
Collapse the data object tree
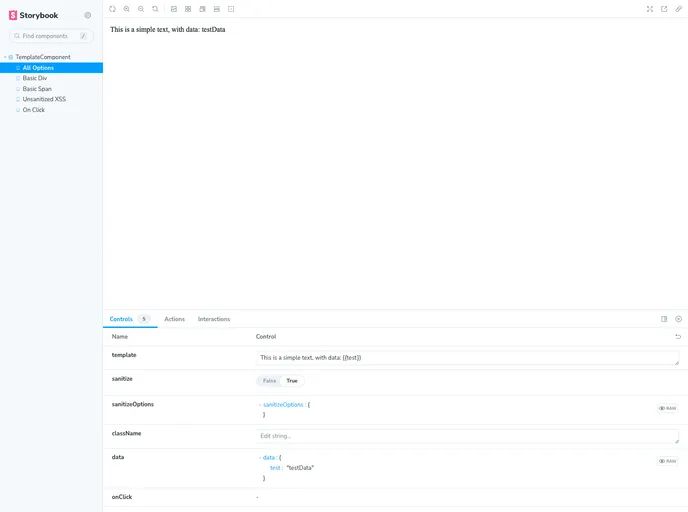click(x=260, y=458)
